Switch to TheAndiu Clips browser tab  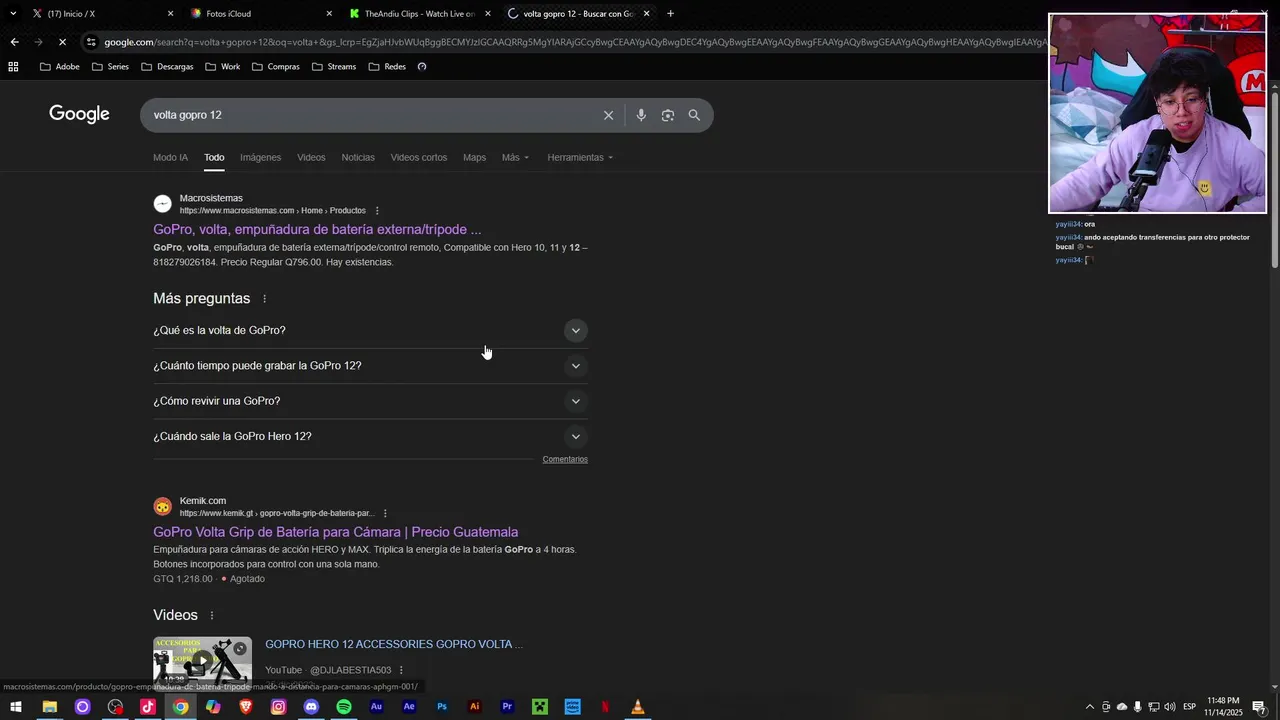pyautogui.click(x=420, y=14)
